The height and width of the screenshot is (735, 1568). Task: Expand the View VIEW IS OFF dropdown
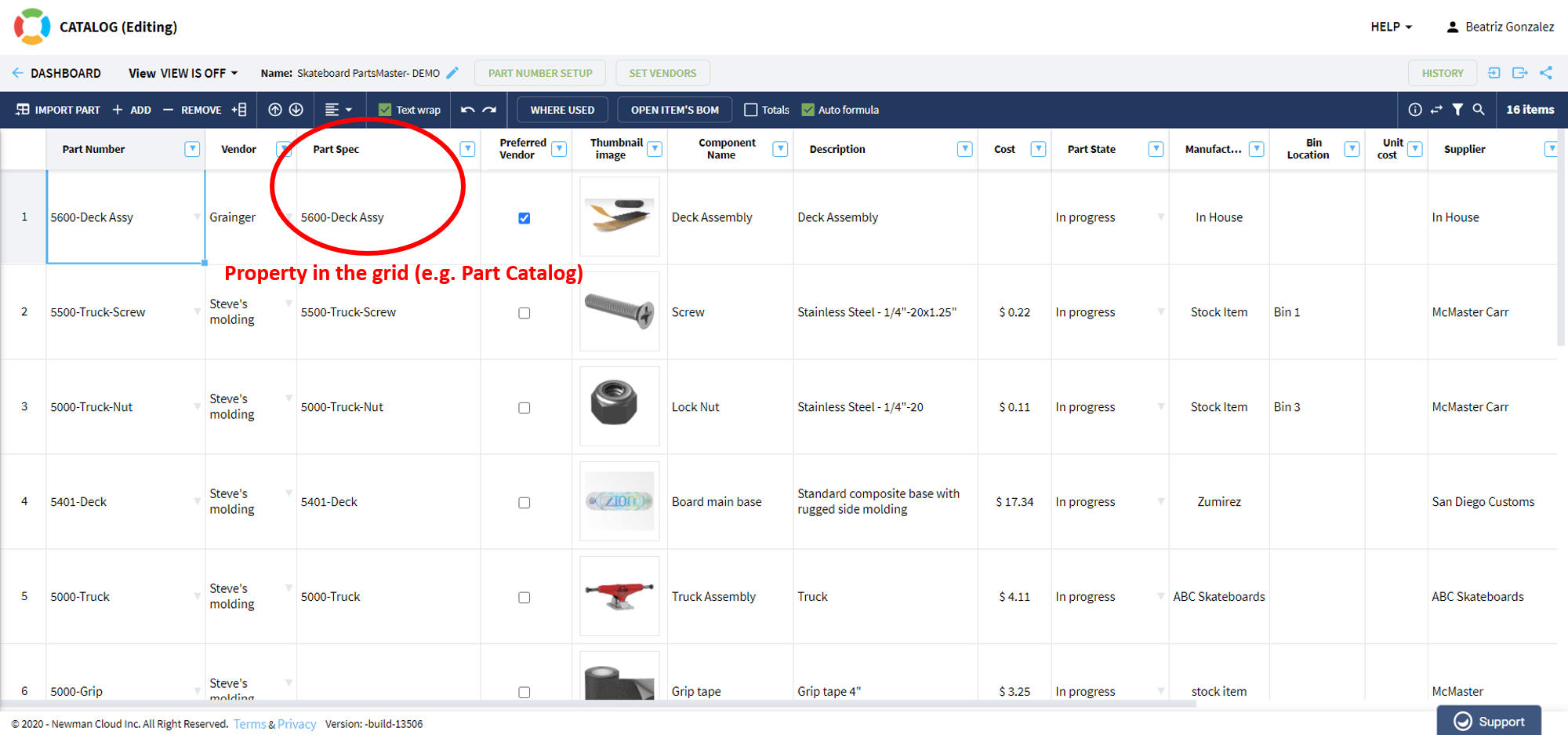tap(183, 72)
